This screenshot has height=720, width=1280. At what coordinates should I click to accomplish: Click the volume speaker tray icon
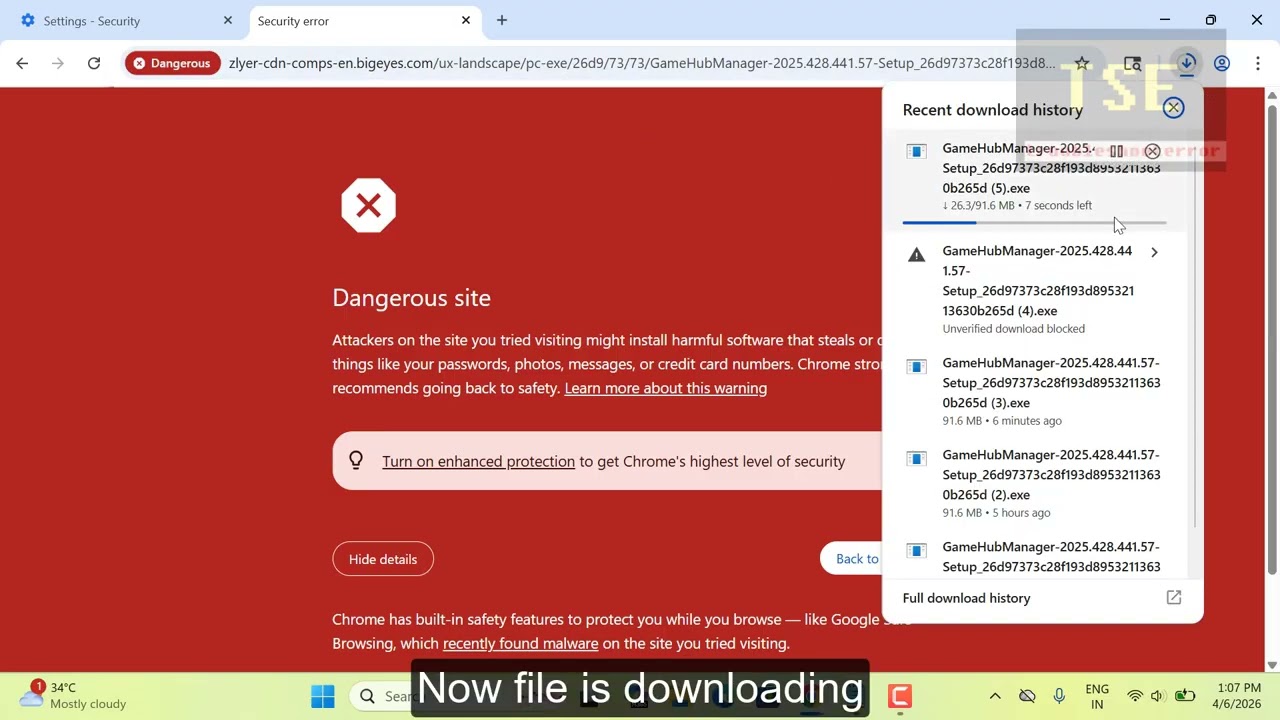pos(1158,696)
